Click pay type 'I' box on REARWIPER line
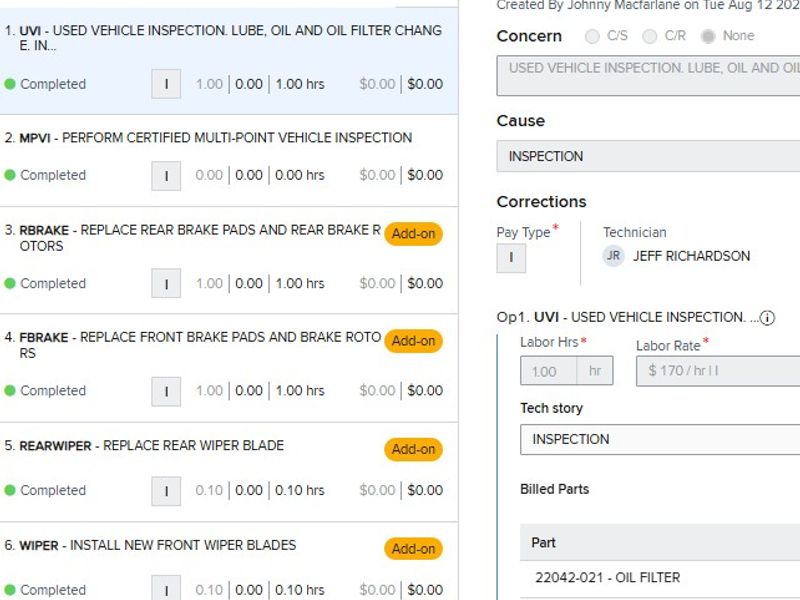Viewport: 800px width, 600px height. tap(166, 490)
